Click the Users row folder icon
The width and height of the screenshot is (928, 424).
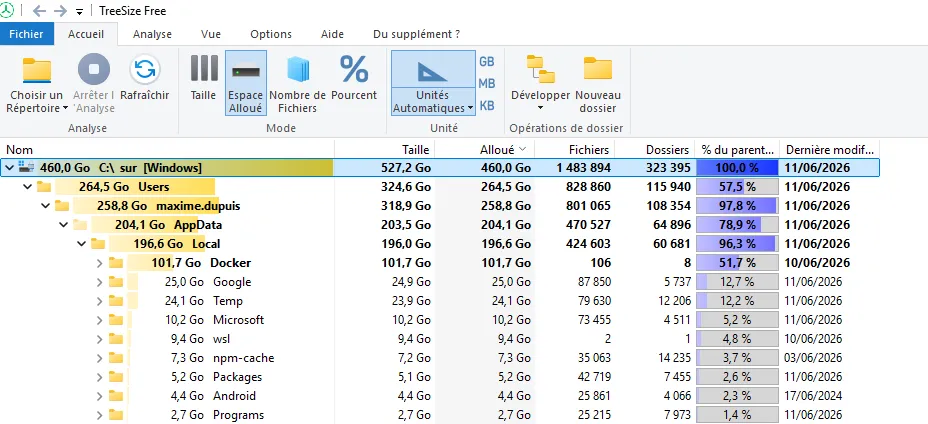pyautogui.click(x=44, y=187)
